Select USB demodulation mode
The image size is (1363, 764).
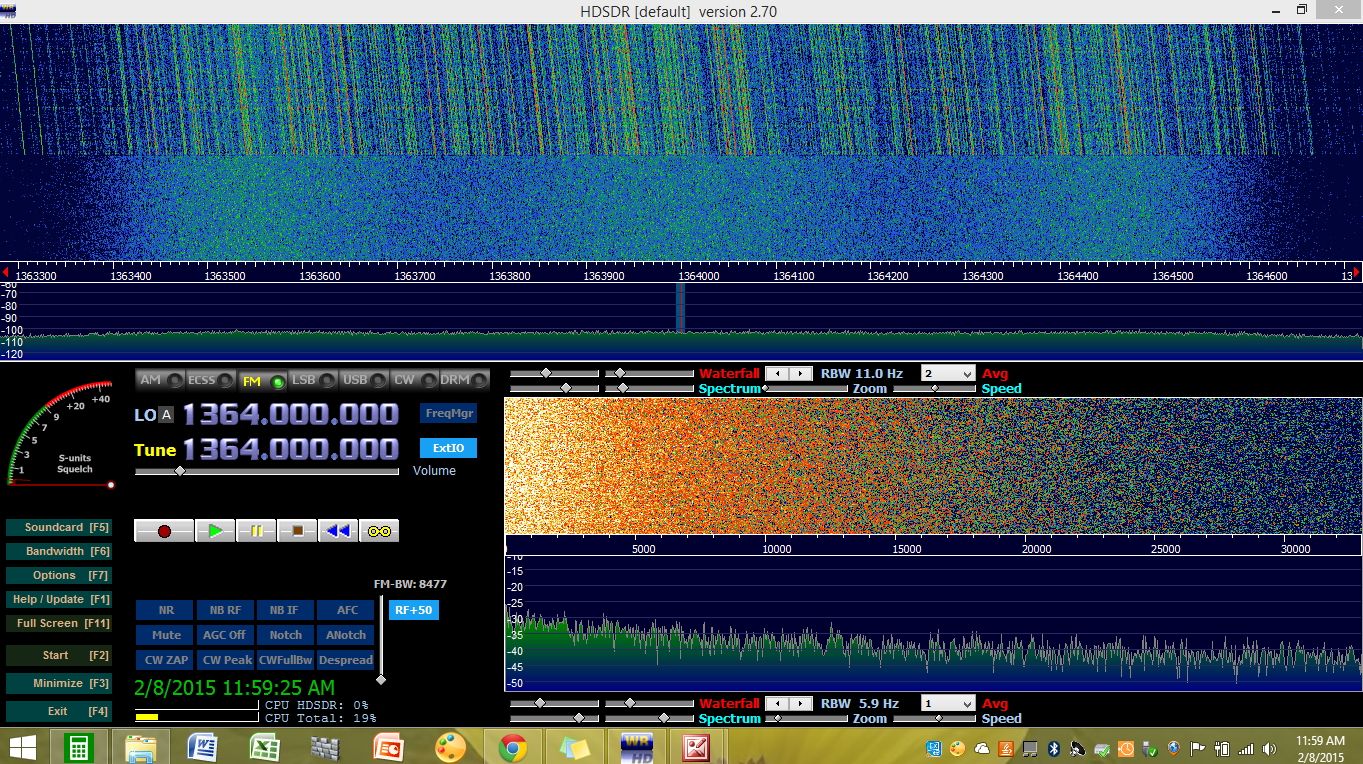click(x=364, y=380)
